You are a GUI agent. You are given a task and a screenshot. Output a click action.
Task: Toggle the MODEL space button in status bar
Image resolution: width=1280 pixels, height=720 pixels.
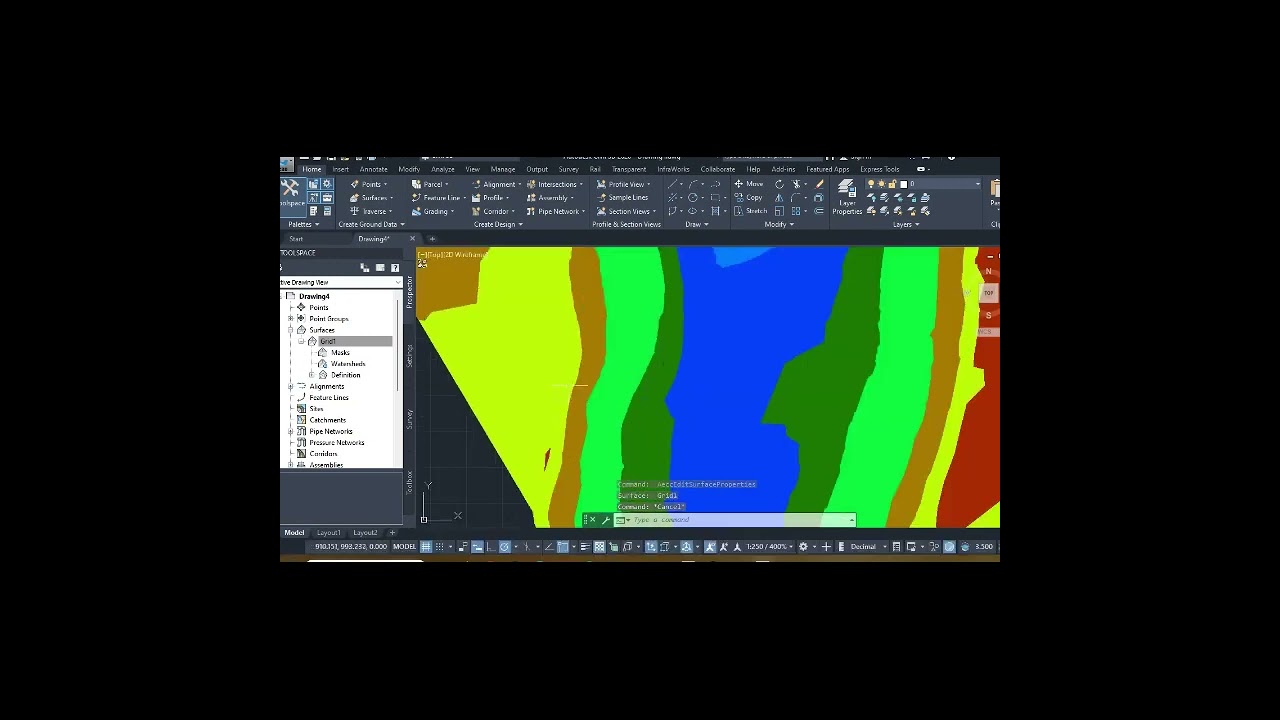pos(405,547)
